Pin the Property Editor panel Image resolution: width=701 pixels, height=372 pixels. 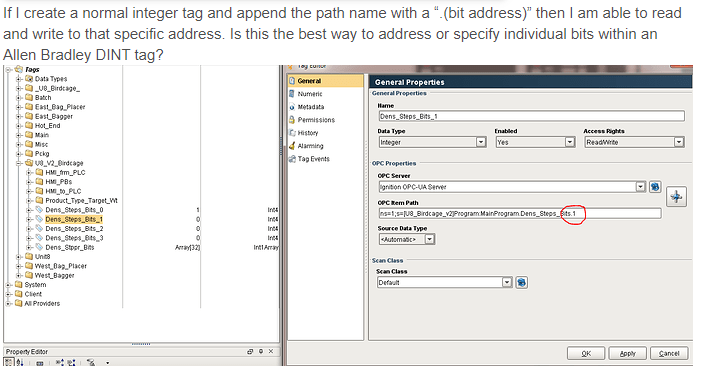[261, 352]
